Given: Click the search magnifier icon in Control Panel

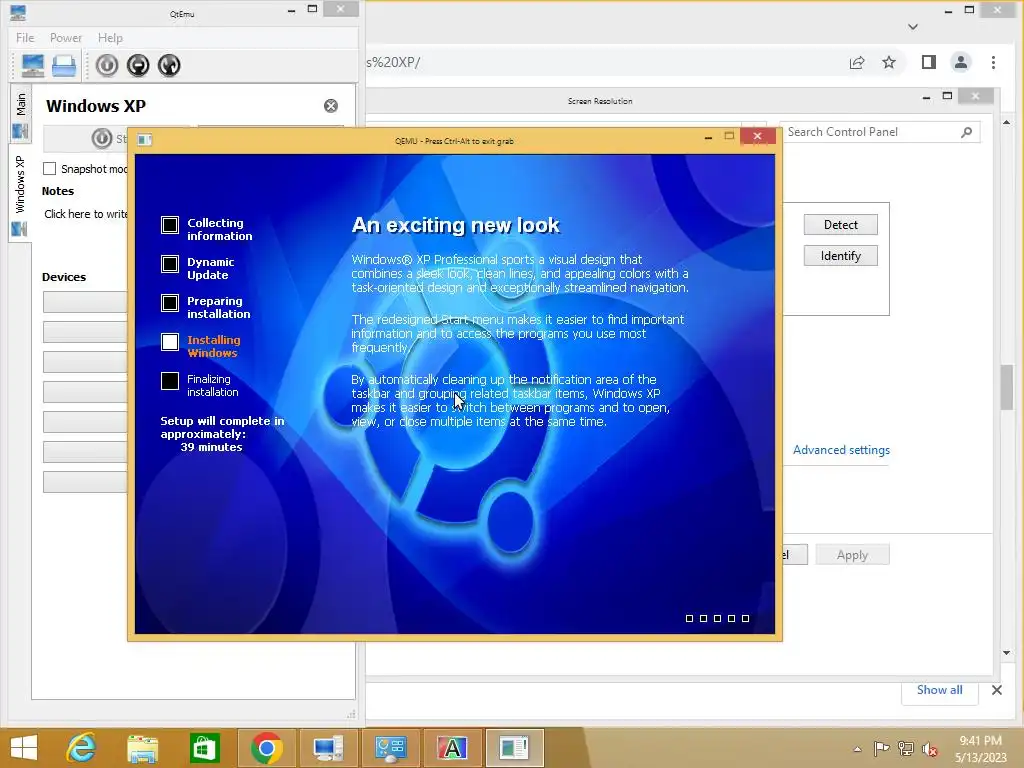Looking at the screenshot, I should [967, 132].
